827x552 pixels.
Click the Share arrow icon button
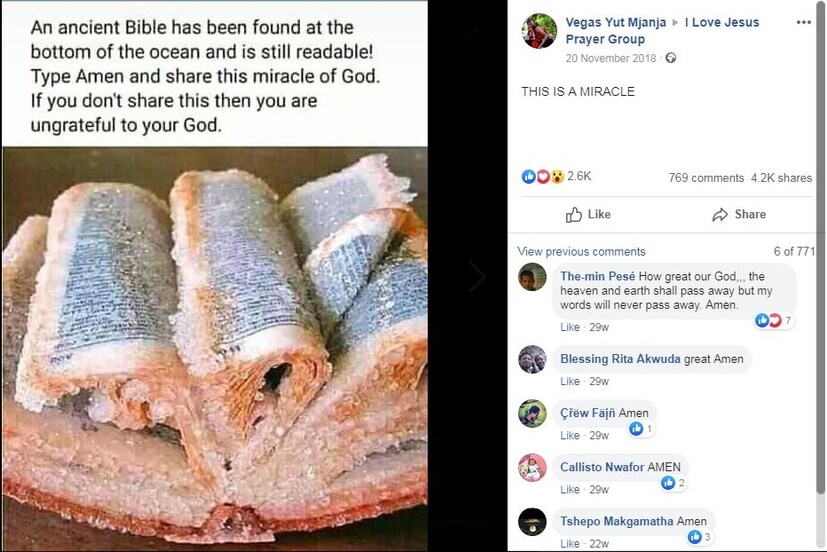point(720,214)
